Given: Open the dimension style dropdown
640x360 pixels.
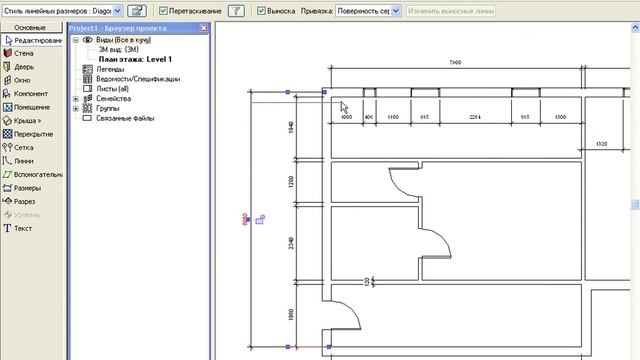Looking at the screenshot, I should [117, 11].
